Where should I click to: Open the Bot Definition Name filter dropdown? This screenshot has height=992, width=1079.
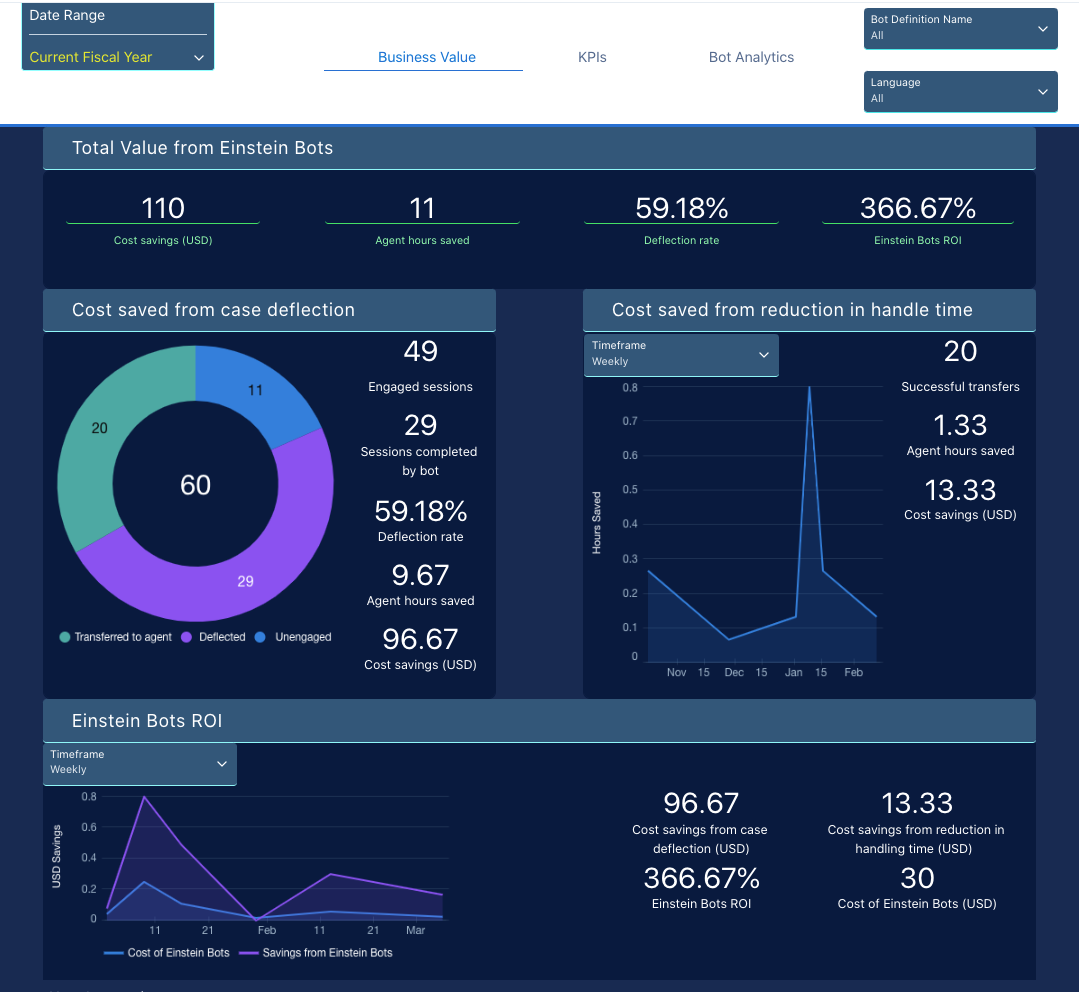[x=959, y=28]
